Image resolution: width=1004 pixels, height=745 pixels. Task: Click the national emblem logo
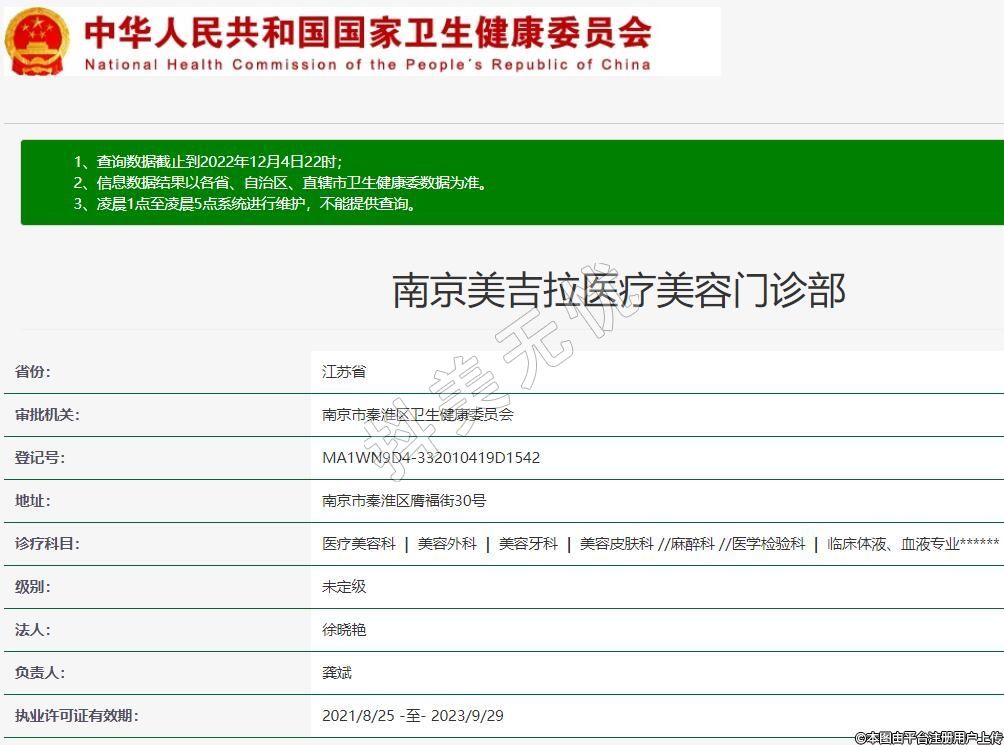[38, 42]
